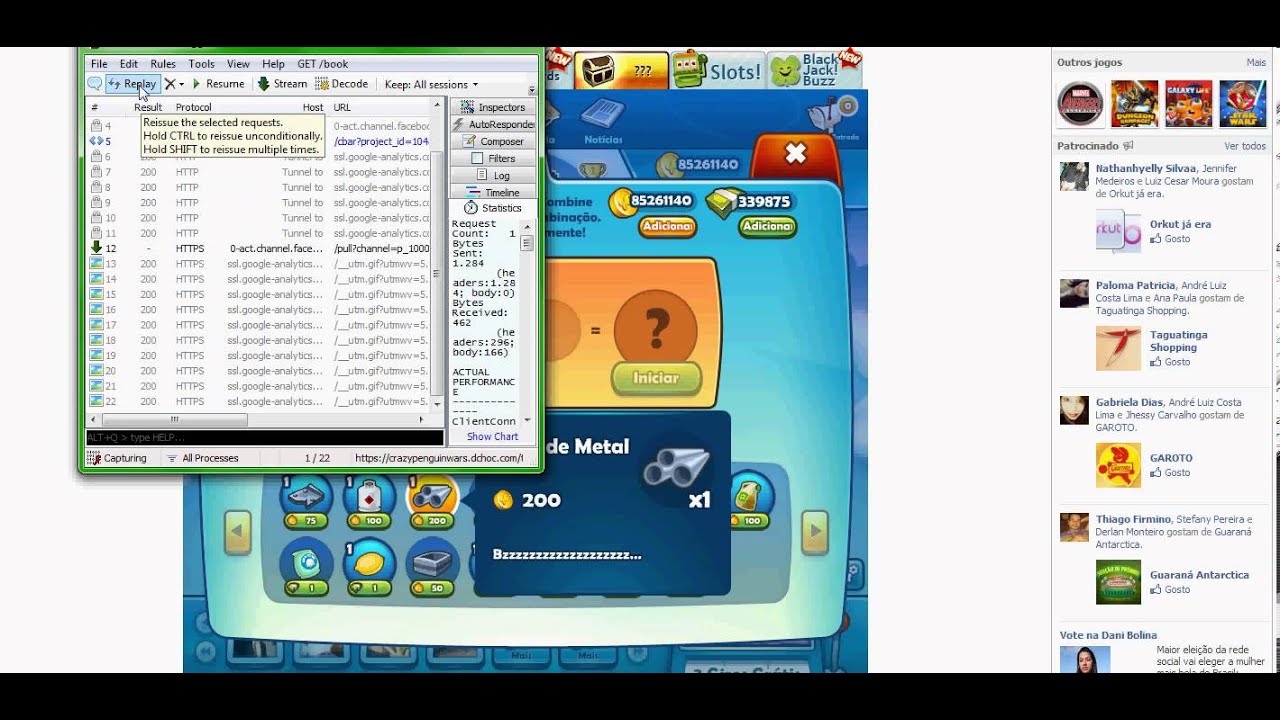Open the Rules menu

click(163, 64)
